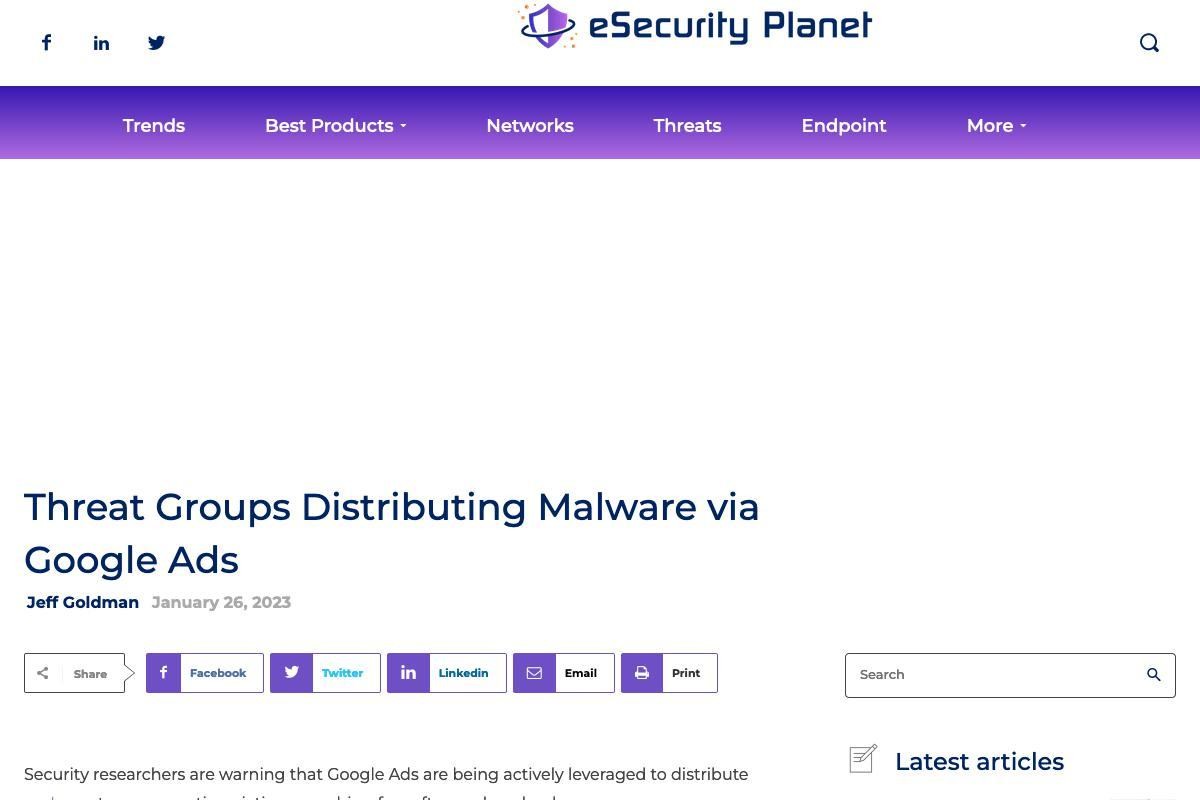Click the Twitter bird share icon
Screen dimensions: 1200x800
tap(291, 673)
